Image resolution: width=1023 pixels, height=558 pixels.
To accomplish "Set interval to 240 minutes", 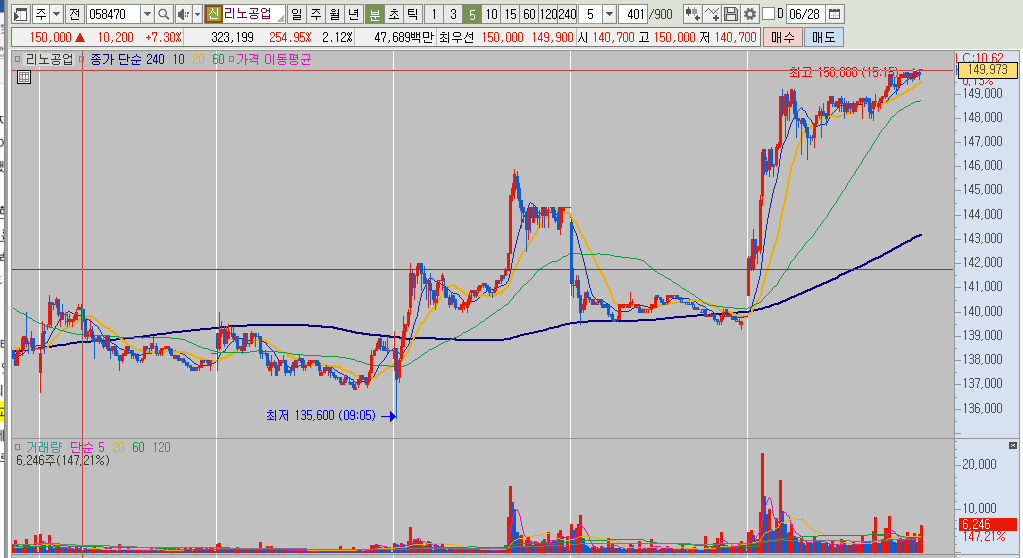I will pyautogui.click(x=567, y=14).
